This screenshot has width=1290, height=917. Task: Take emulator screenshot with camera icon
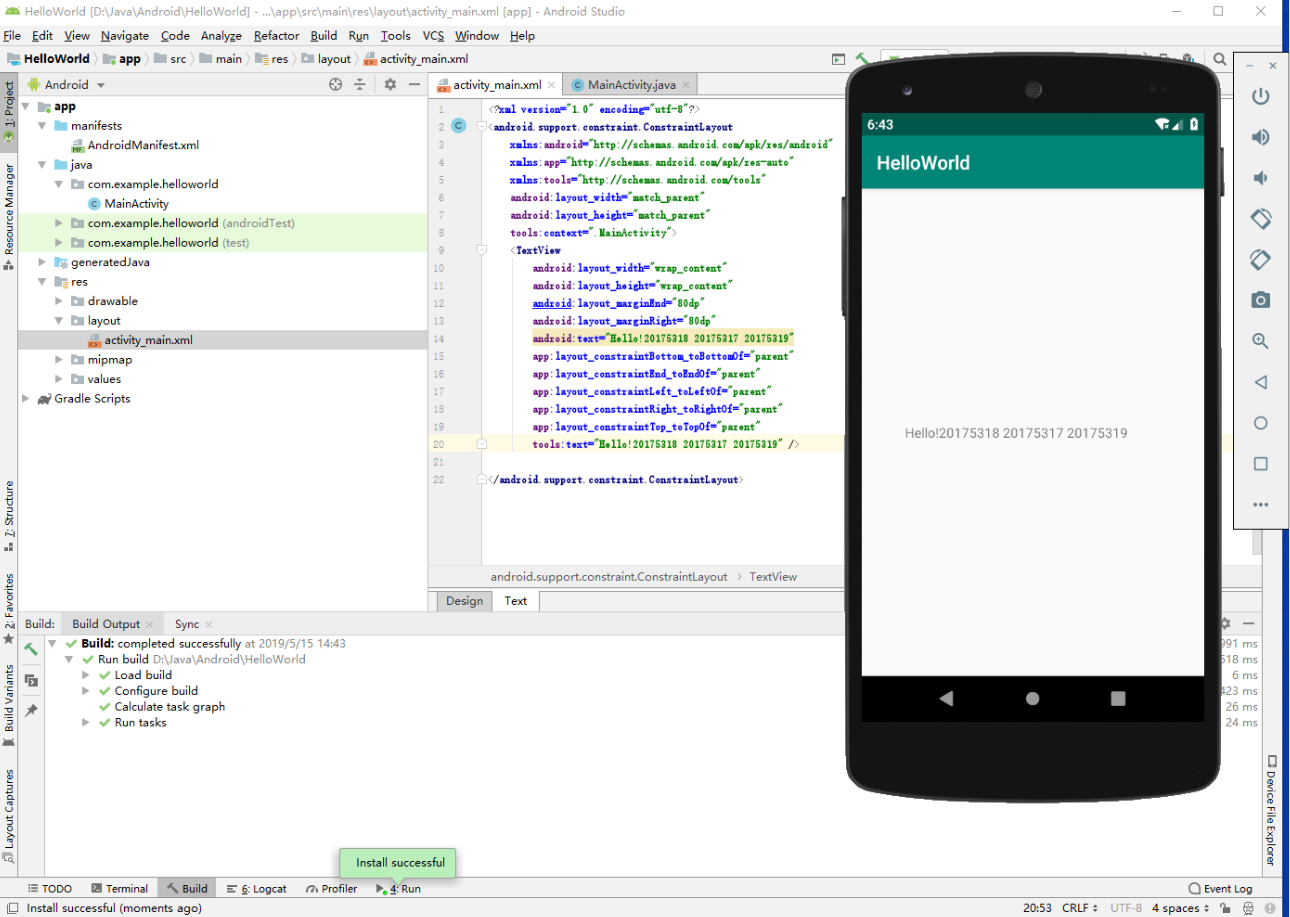[x=1261, y=300]
